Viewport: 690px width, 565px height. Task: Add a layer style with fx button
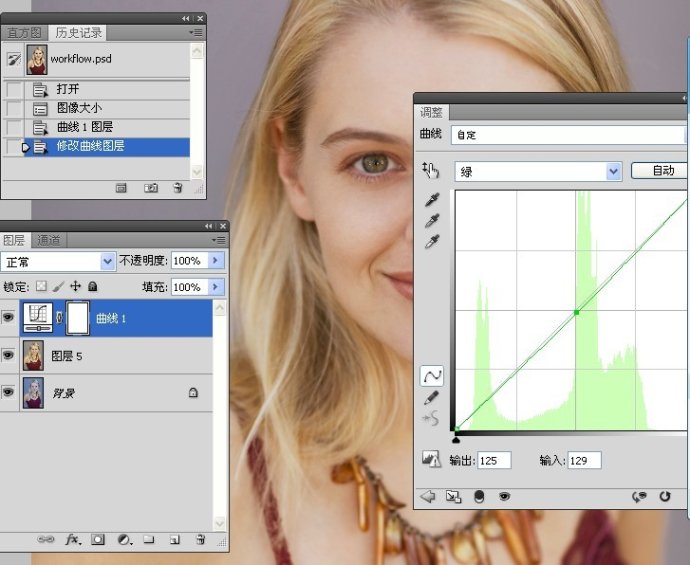tap(73, 539)
